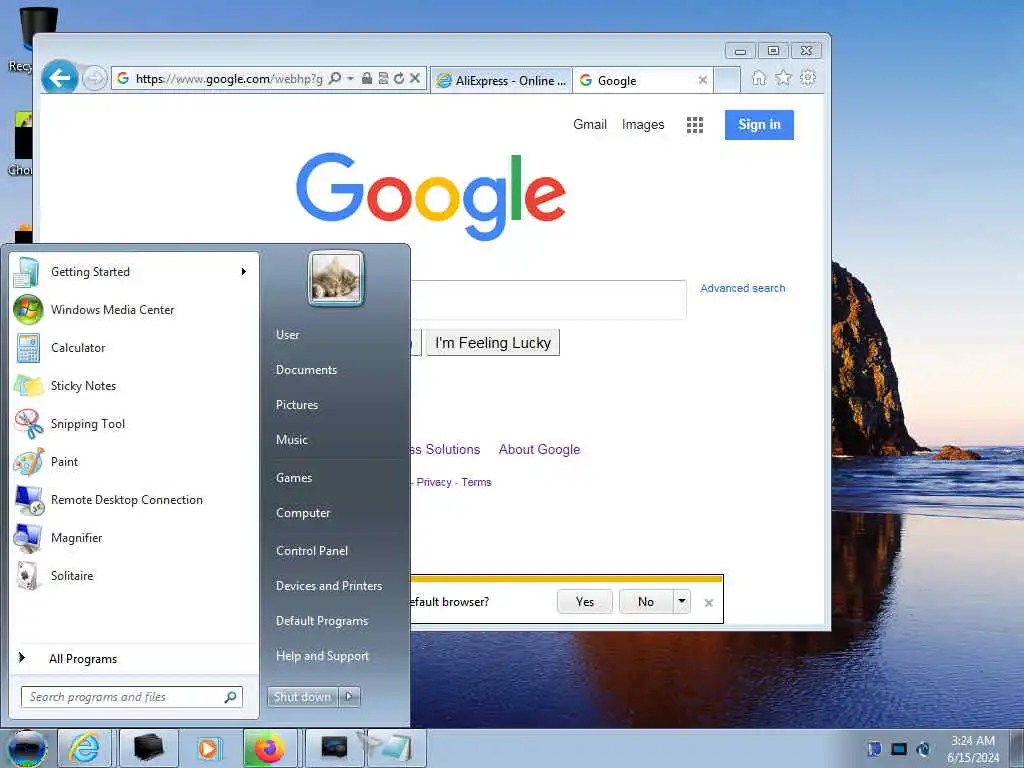Open Favorites star icon

coord(783,78)
